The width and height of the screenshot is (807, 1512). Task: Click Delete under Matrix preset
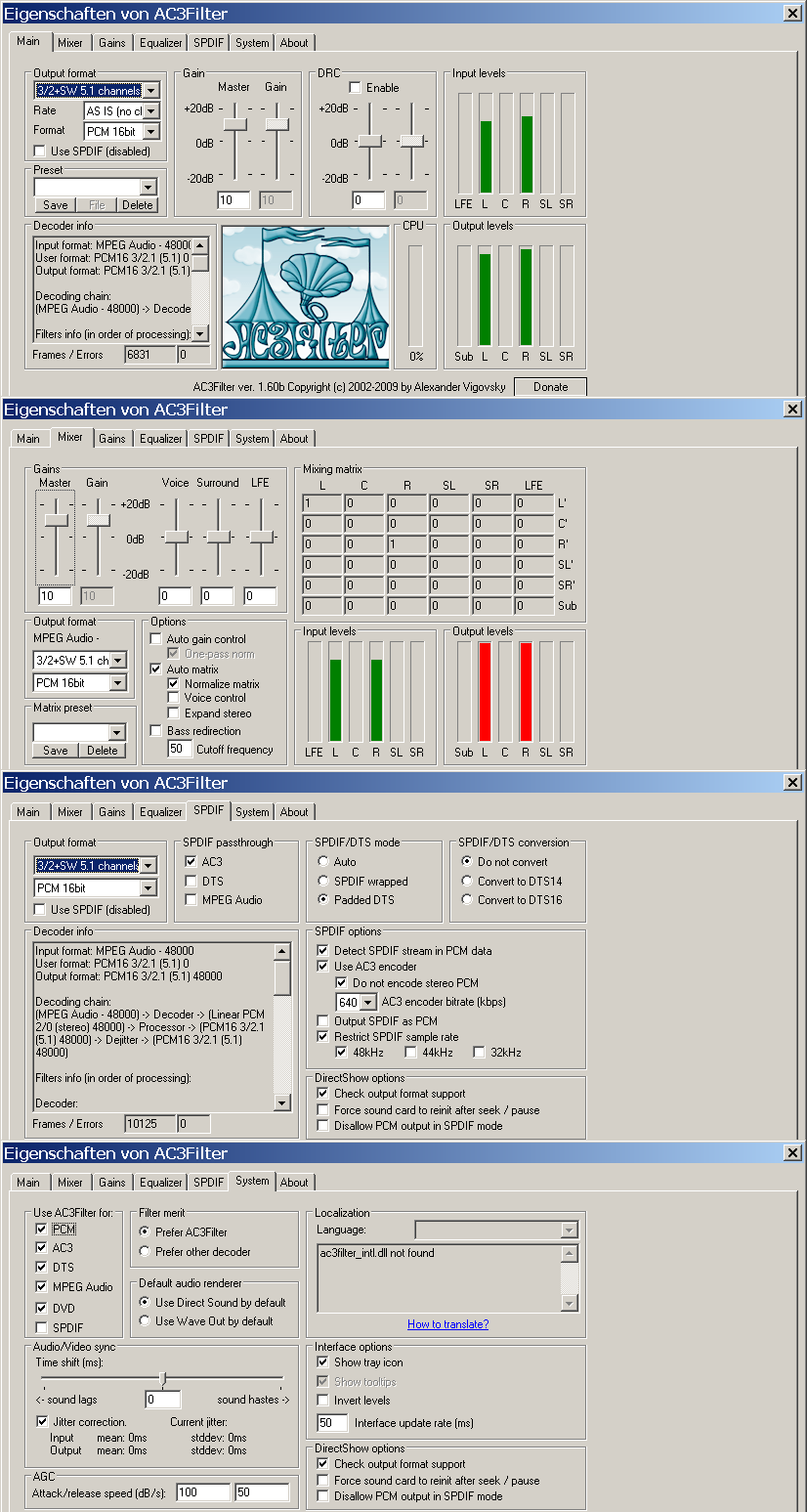(103, 751)
